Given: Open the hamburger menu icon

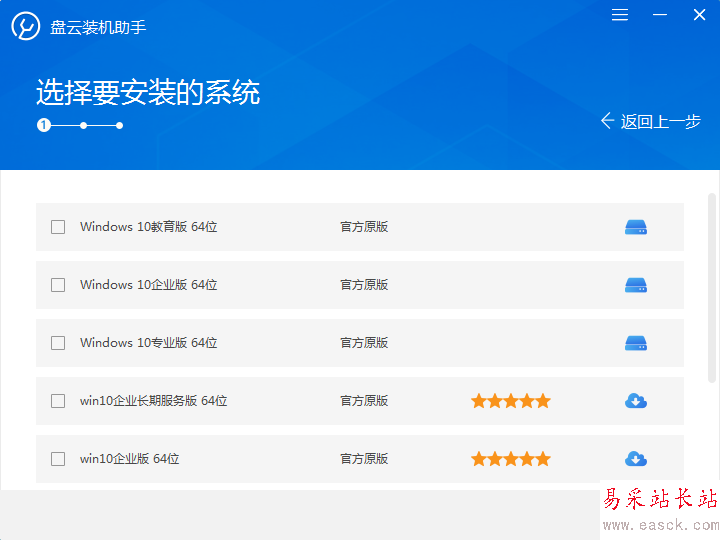Looking at the screenshot, I should tap(620, 15).
